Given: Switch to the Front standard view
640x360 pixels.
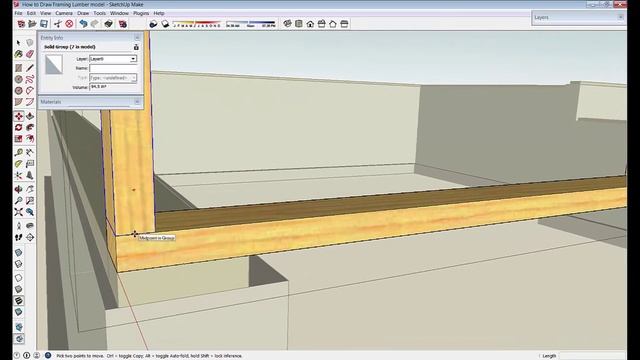Looking at the screenshot, I should pyautogui.click(x=310, y=24).
